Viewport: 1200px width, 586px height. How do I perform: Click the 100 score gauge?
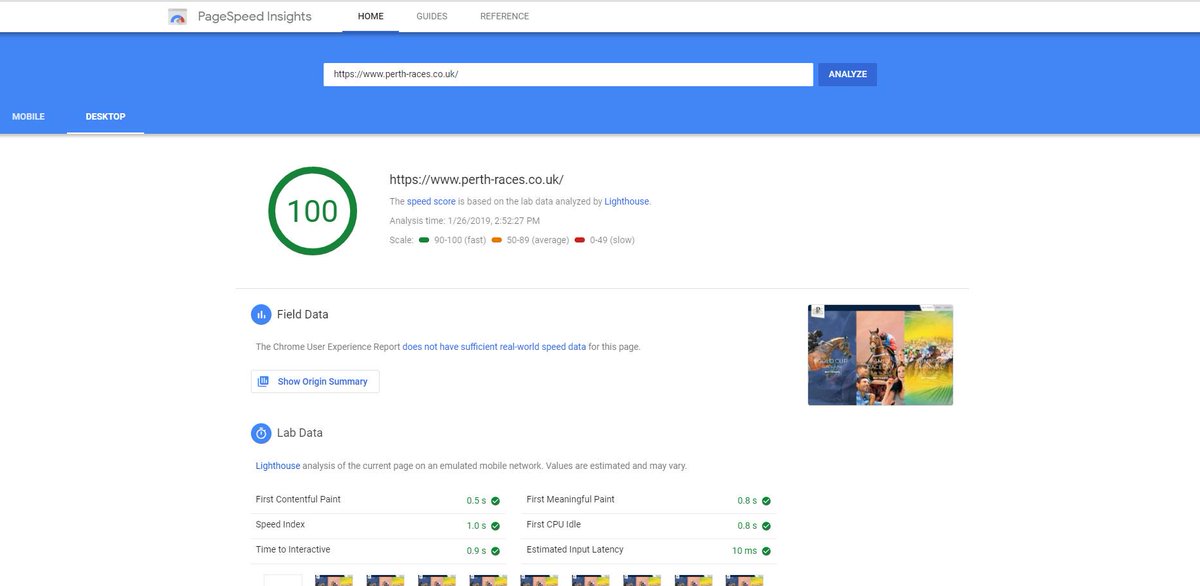[312, 211]
